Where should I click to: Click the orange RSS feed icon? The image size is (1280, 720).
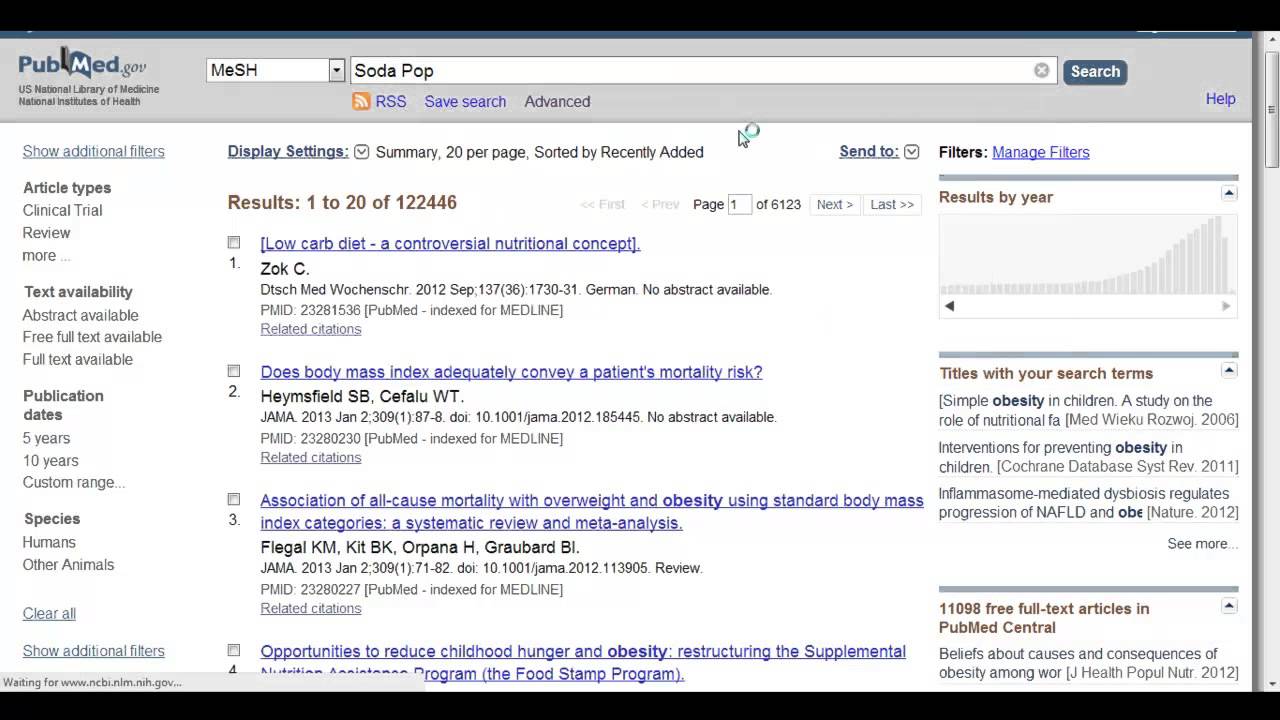point(361,101)
